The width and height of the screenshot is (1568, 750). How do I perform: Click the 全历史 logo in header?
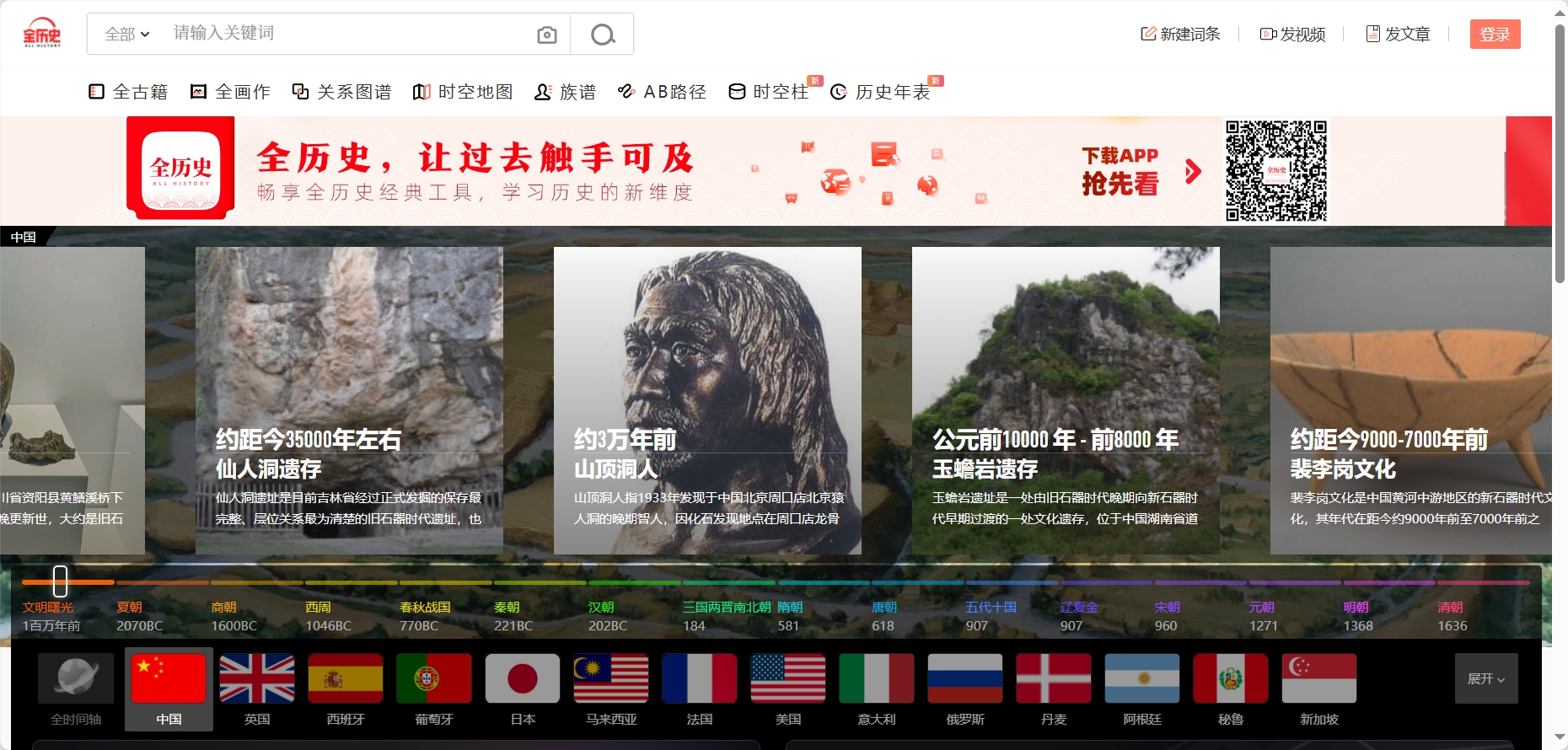pos(42,33)
